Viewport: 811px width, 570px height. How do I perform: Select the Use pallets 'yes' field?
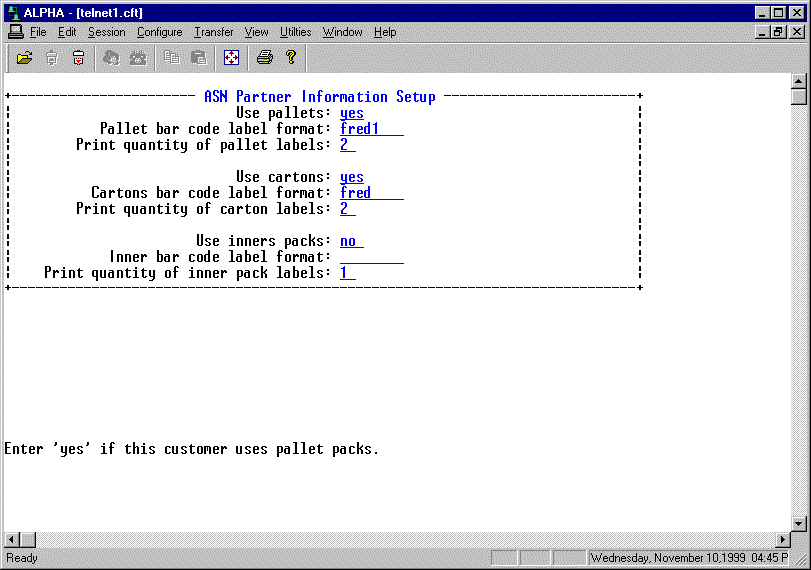pyautogui.click(x=352, y=113)
